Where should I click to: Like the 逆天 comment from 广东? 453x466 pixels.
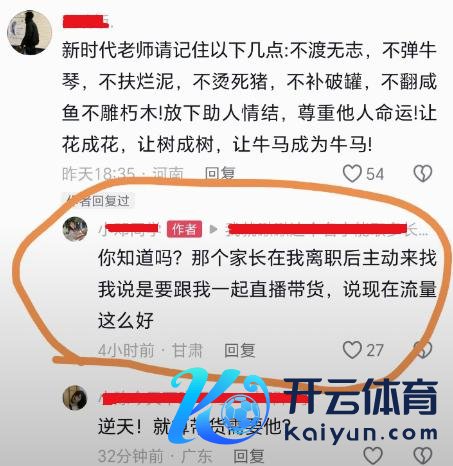[373, 455]
